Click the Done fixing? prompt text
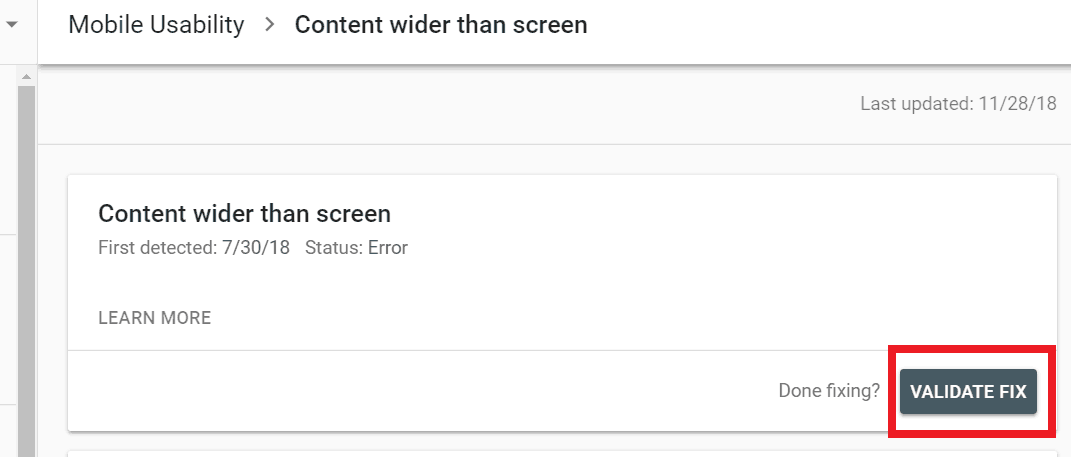The width and height of the screenshot is (1071, 457). click(x=829, y=391)
